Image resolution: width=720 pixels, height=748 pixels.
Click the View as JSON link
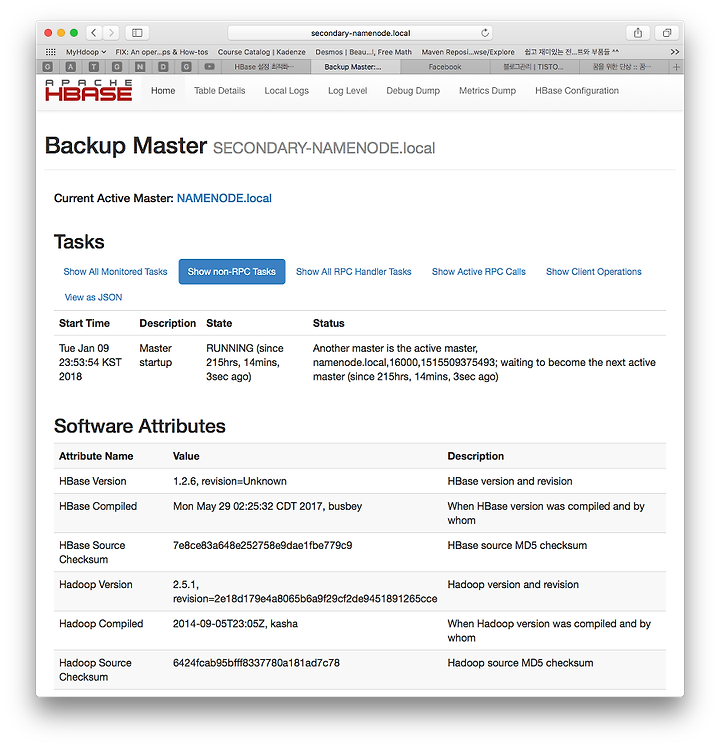pyautogui.click(x=94, y=297)
